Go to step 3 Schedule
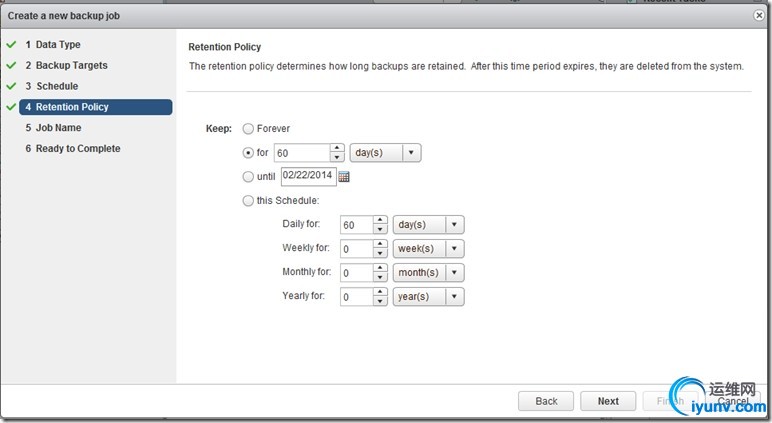 click(51, 86)
